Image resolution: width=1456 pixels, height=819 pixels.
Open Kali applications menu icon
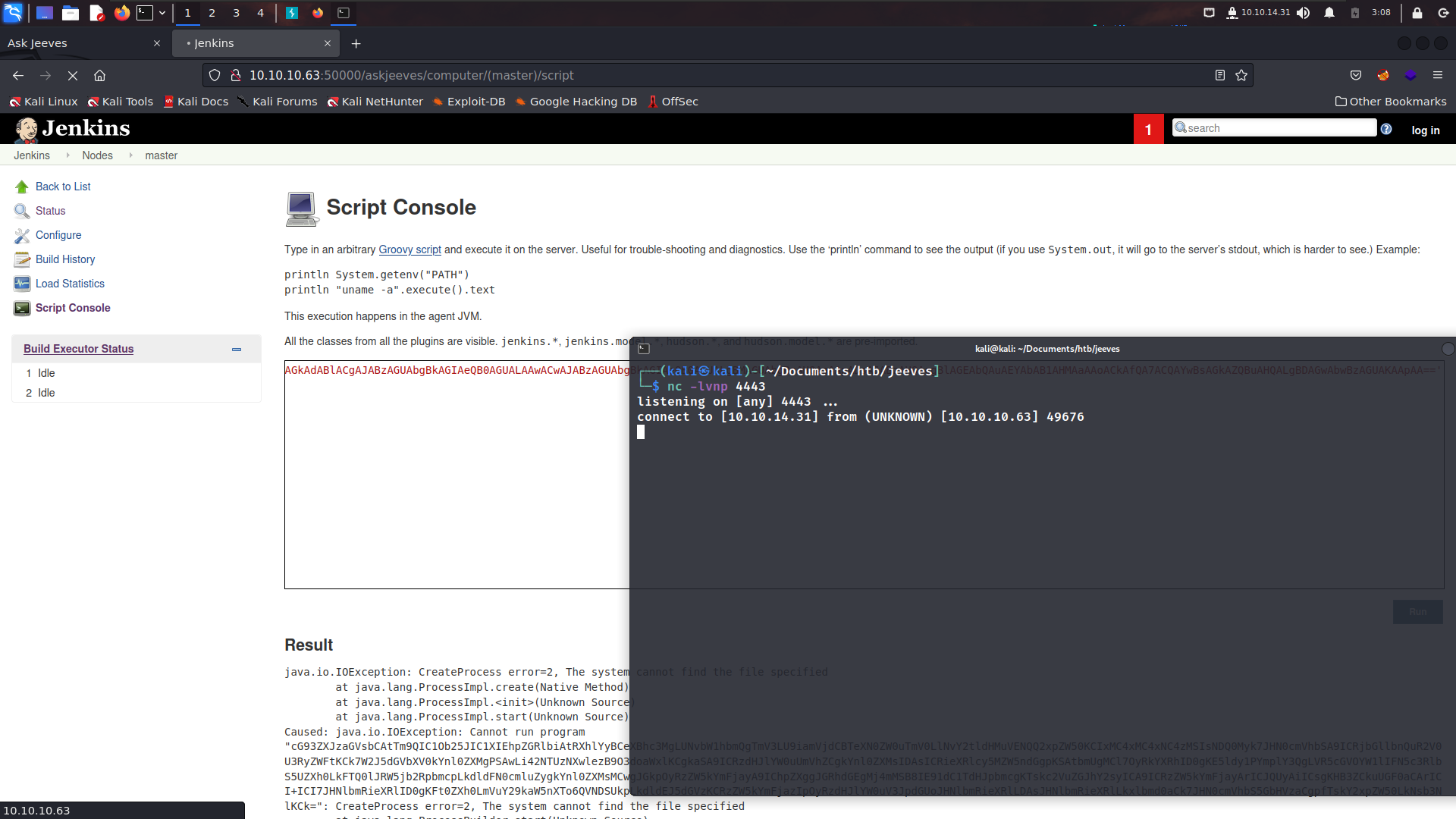coord(13,12)
